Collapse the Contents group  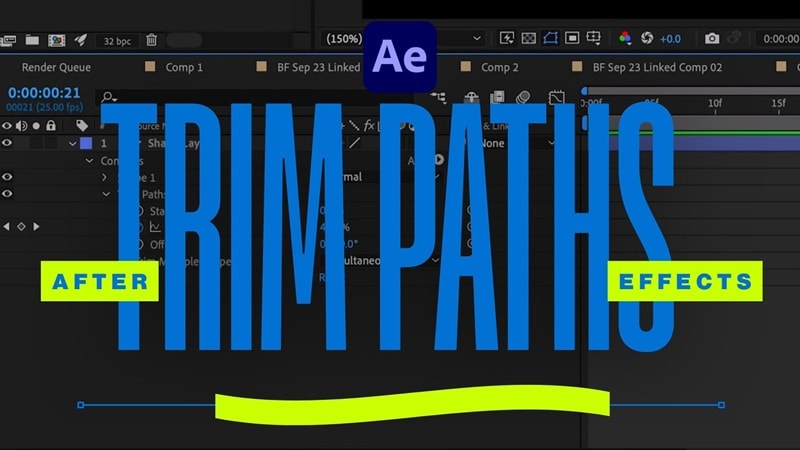[x=90, y=161]
